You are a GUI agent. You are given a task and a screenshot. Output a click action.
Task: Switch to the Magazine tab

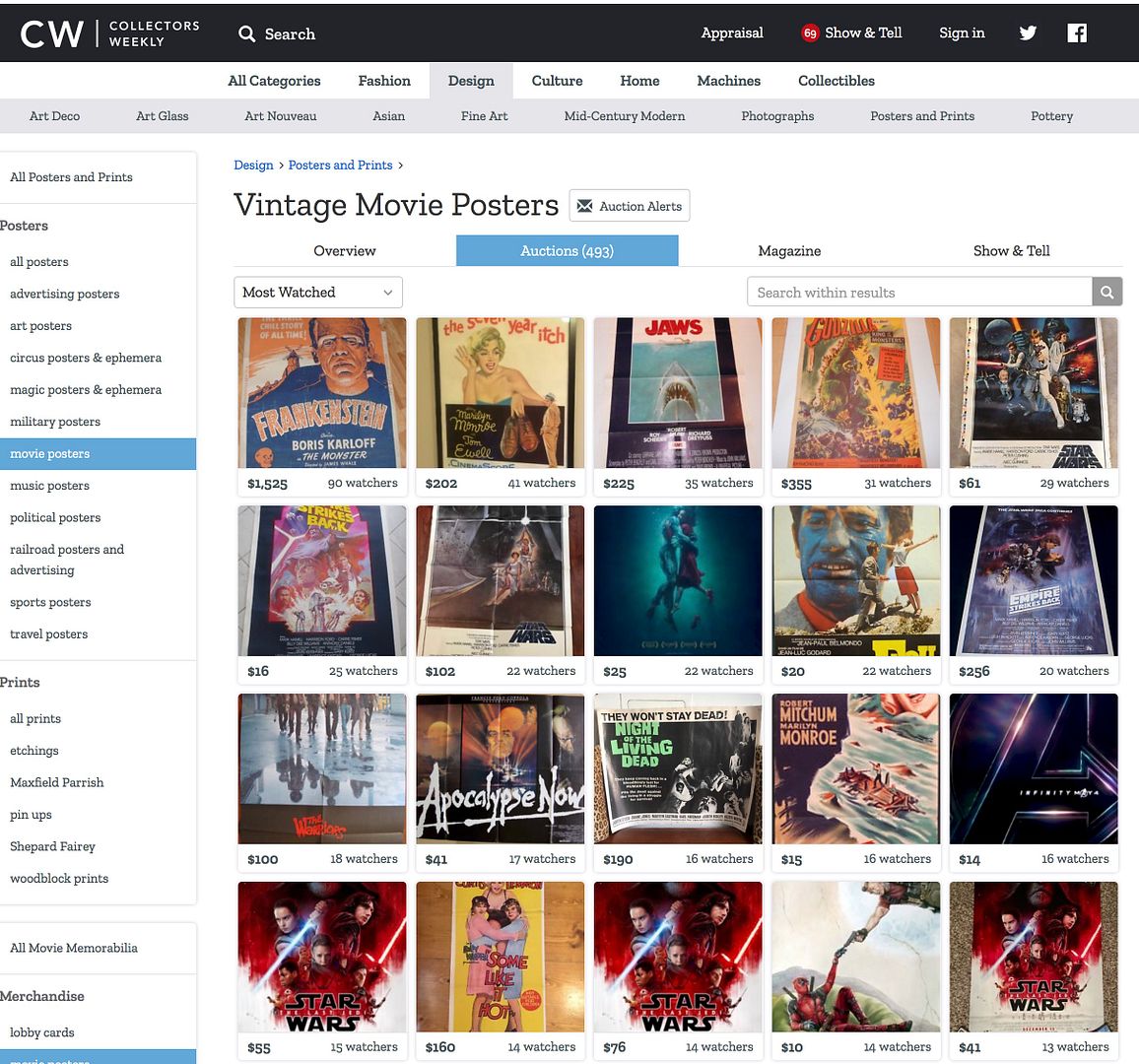(x=789, y=250)
